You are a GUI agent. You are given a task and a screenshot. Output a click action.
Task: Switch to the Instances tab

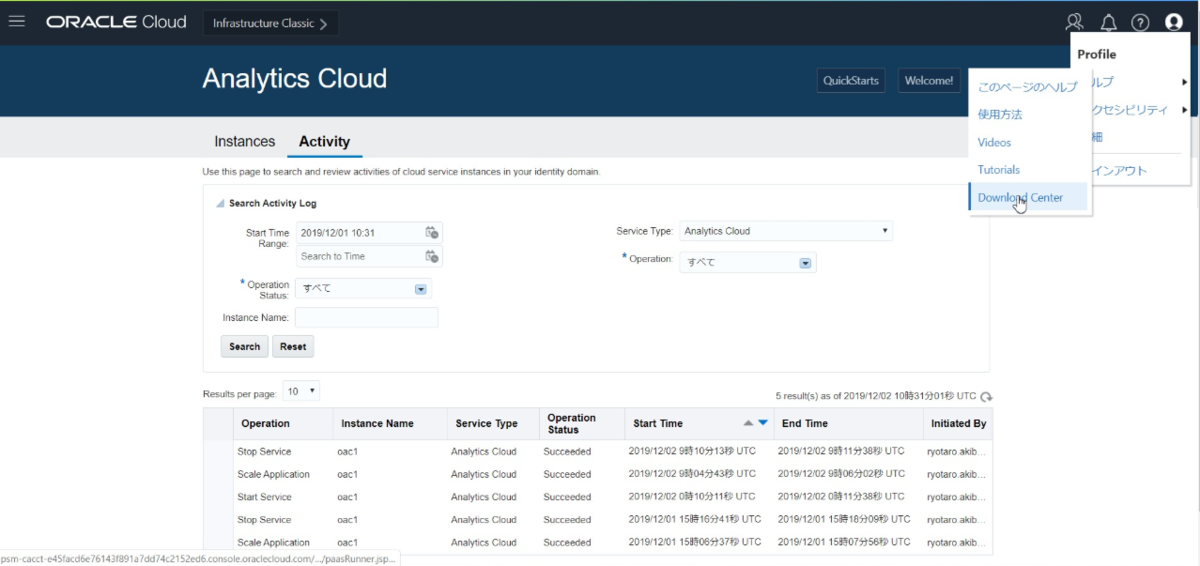[244, 141]
